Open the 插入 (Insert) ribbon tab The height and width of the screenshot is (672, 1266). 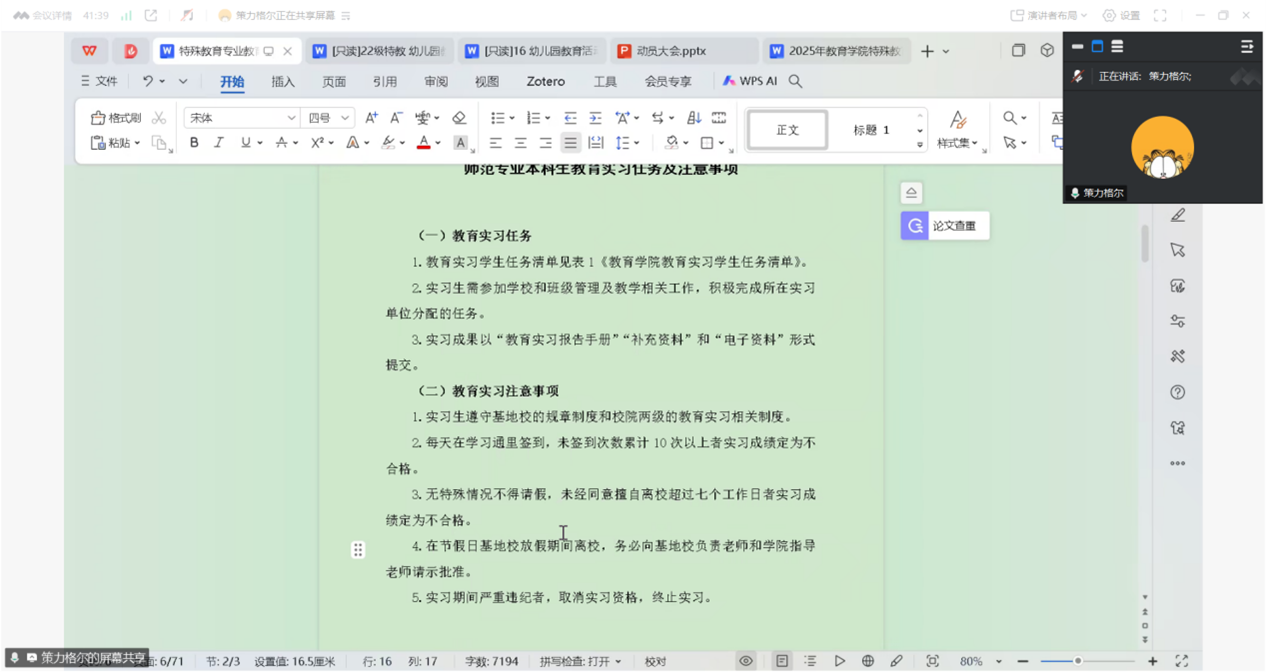283,81
